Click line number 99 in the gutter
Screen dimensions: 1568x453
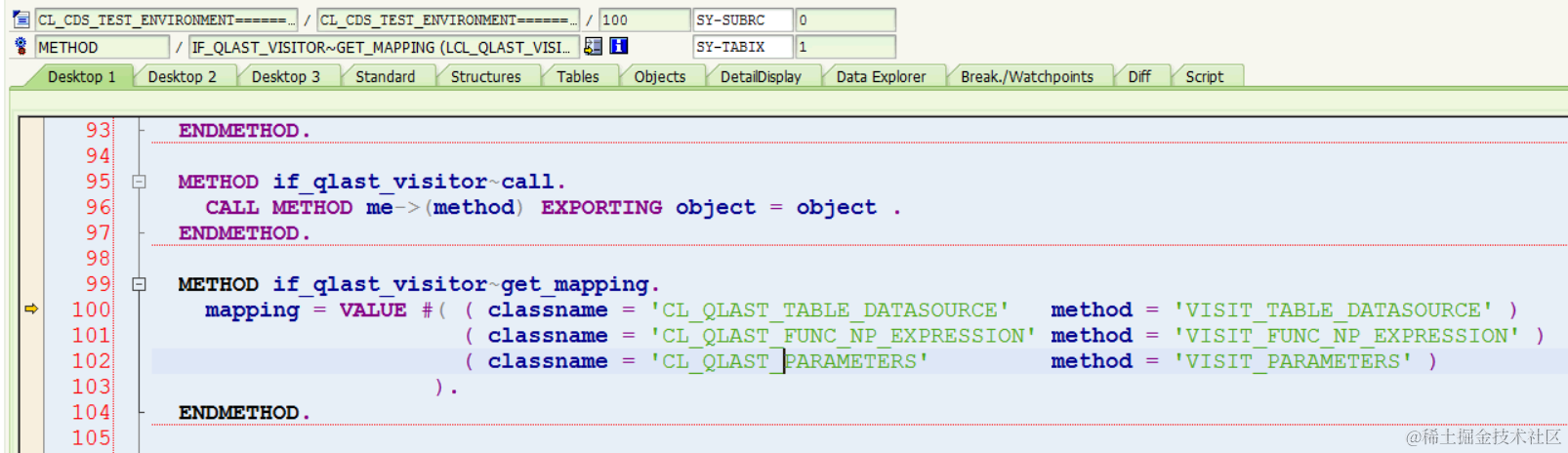[98, 283]
